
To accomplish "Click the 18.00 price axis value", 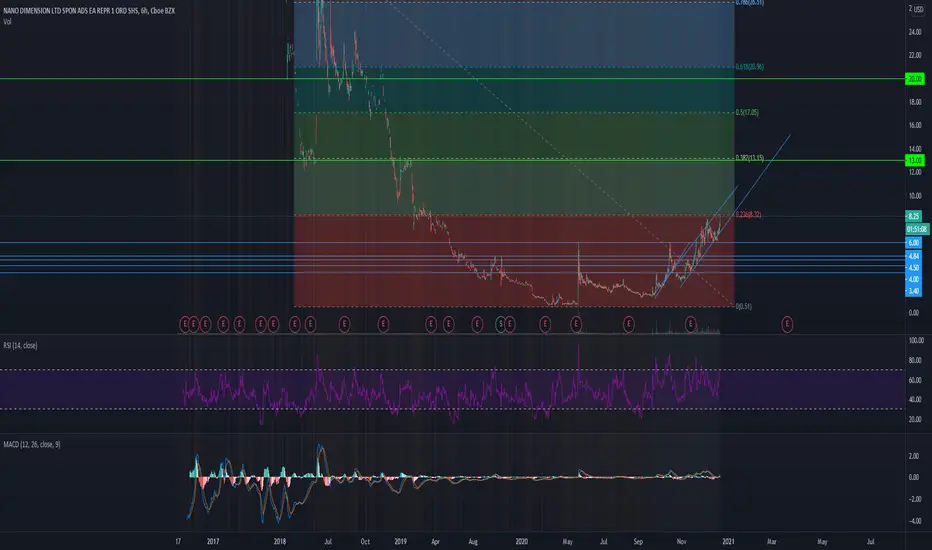I will click(x=915, y=102).
